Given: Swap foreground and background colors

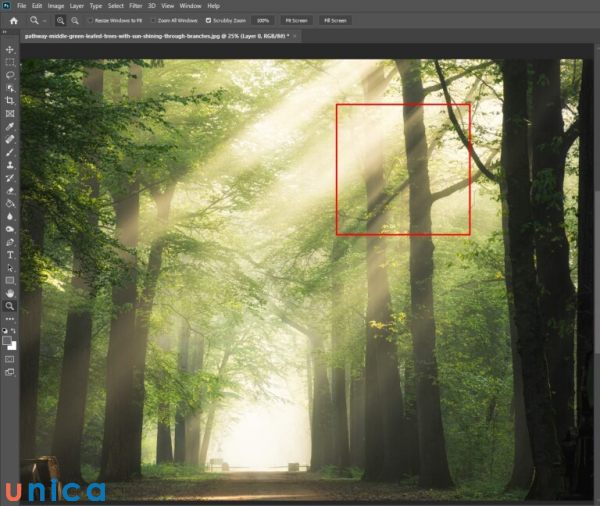Looking at the screenshot, I should pos(13,330).
